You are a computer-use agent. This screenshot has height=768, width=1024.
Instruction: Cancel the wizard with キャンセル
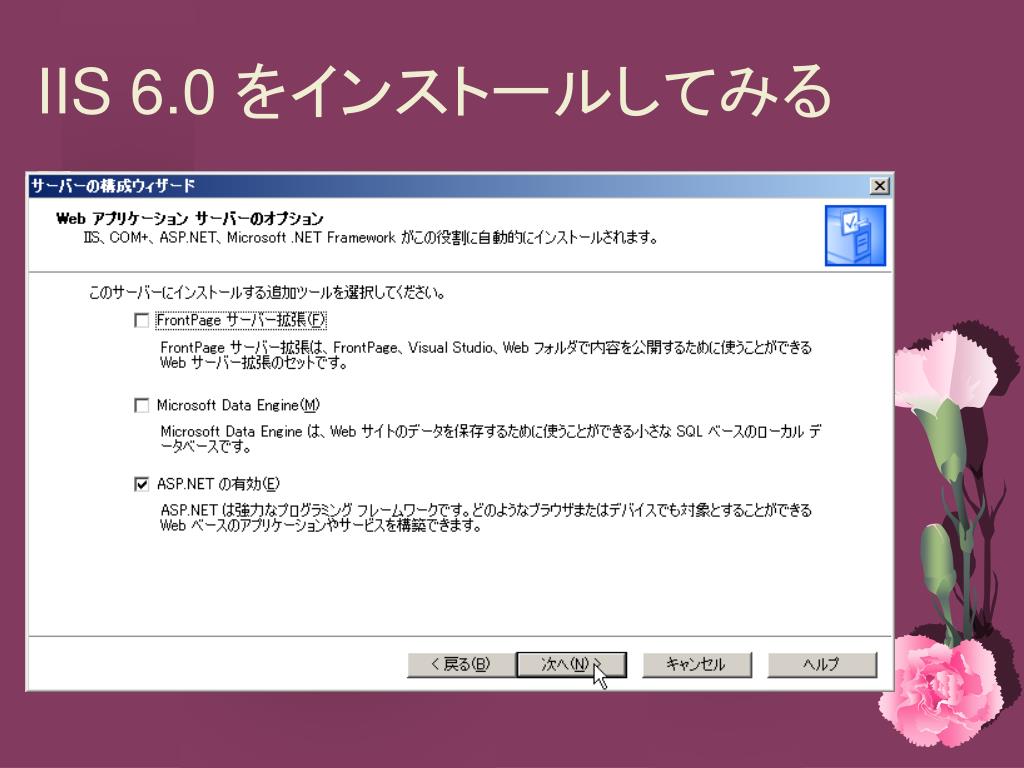click(697, 665)
